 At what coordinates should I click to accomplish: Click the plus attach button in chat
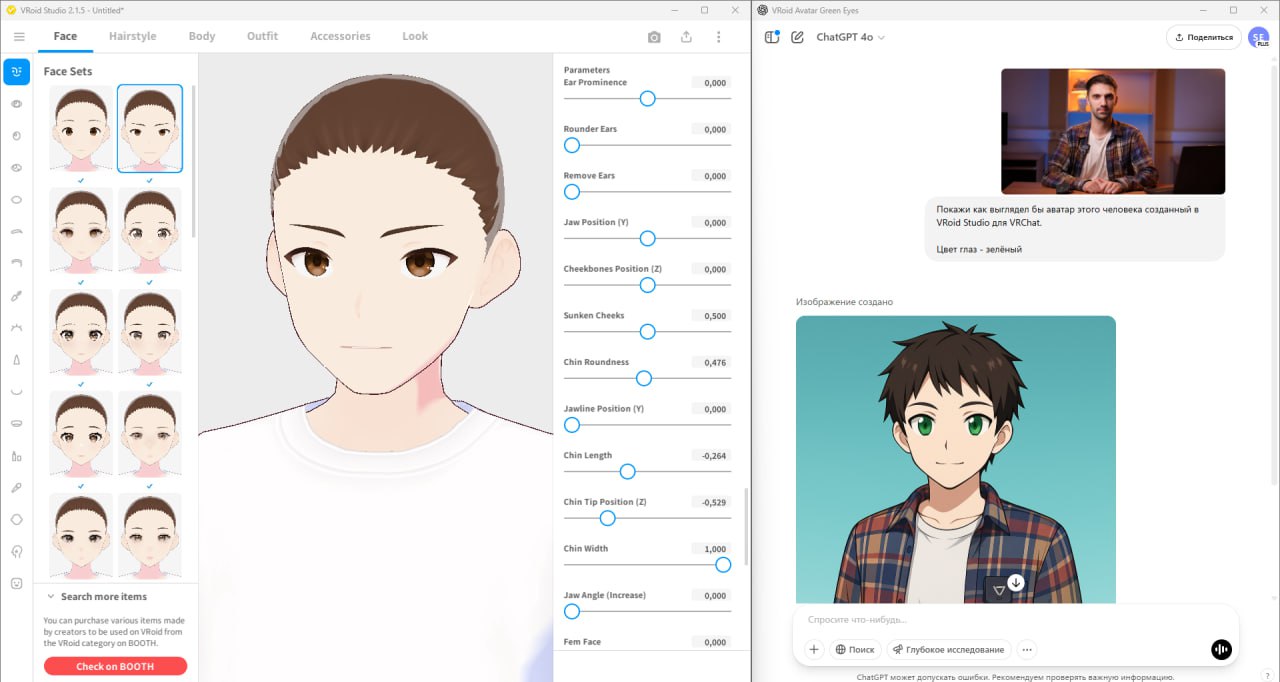click(x=814, y=649)
